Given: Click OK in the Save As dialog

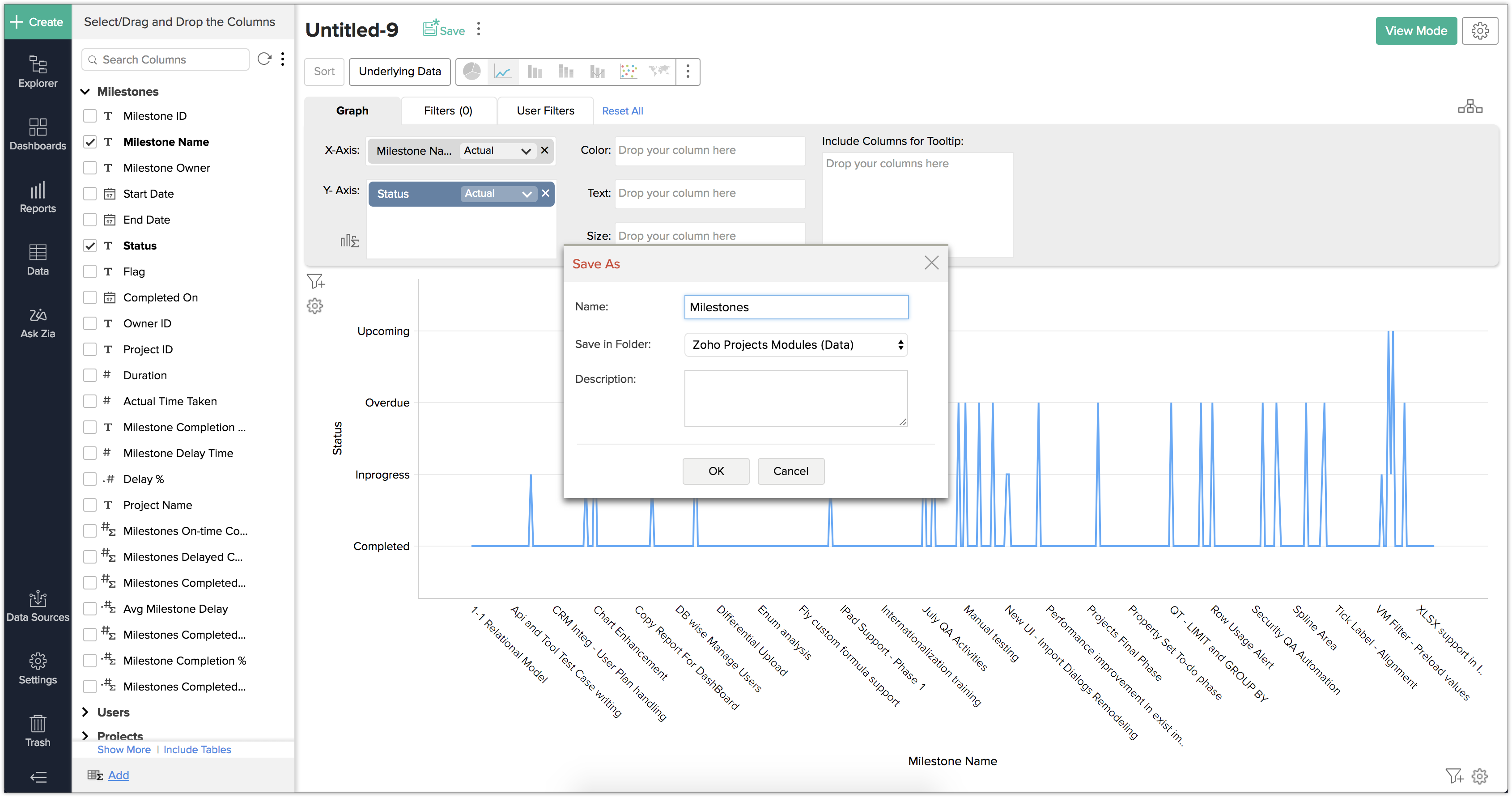Looking at the screenshot, I should tap(715, 471).
